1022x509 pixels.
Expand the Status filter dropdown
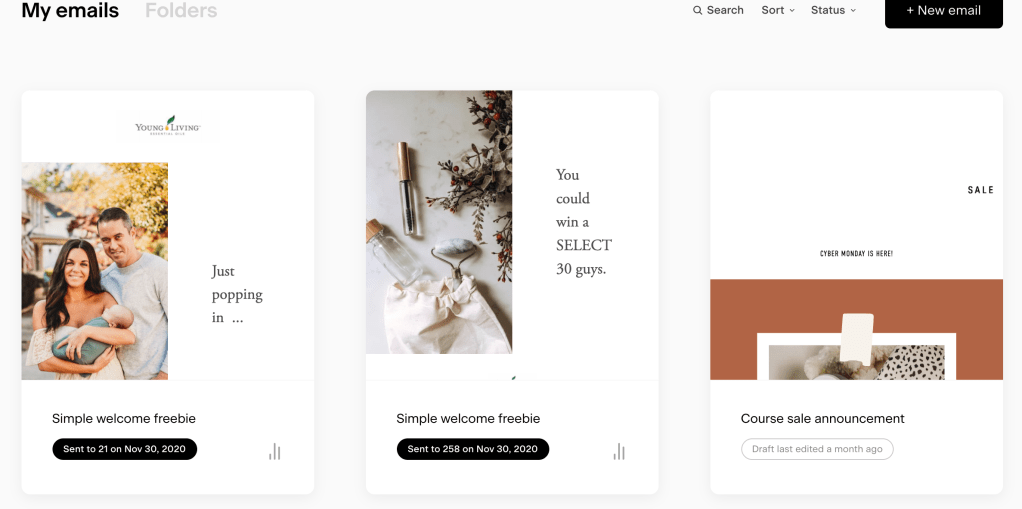click(833, 10)
